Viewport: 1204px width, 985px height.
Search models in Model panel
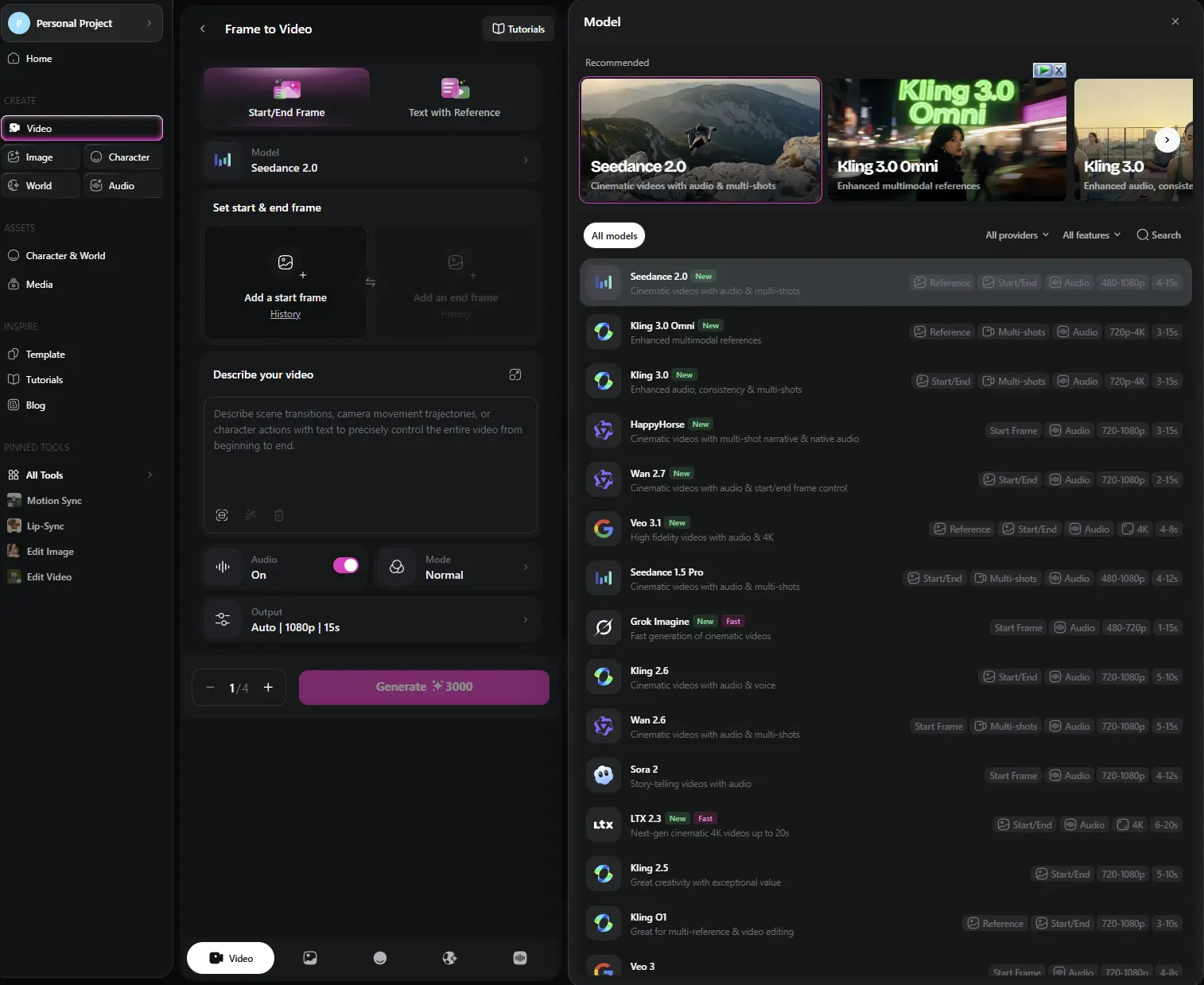pos(1159,235)
